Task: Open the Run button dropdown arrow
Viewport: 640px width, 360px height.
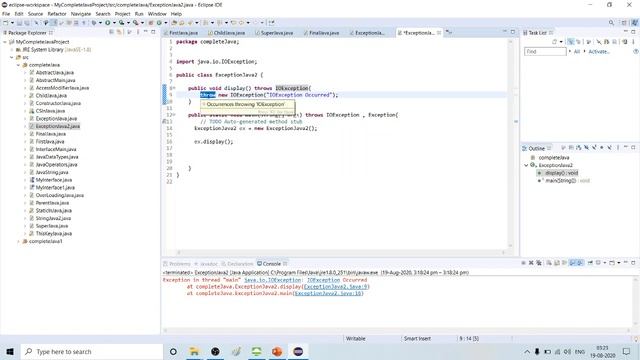Action: click(x=114, y=23)
